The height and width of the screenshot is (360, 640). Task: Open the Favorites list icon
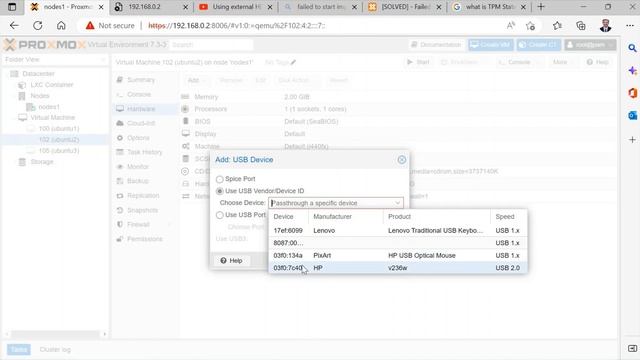[x=558, y=25]
